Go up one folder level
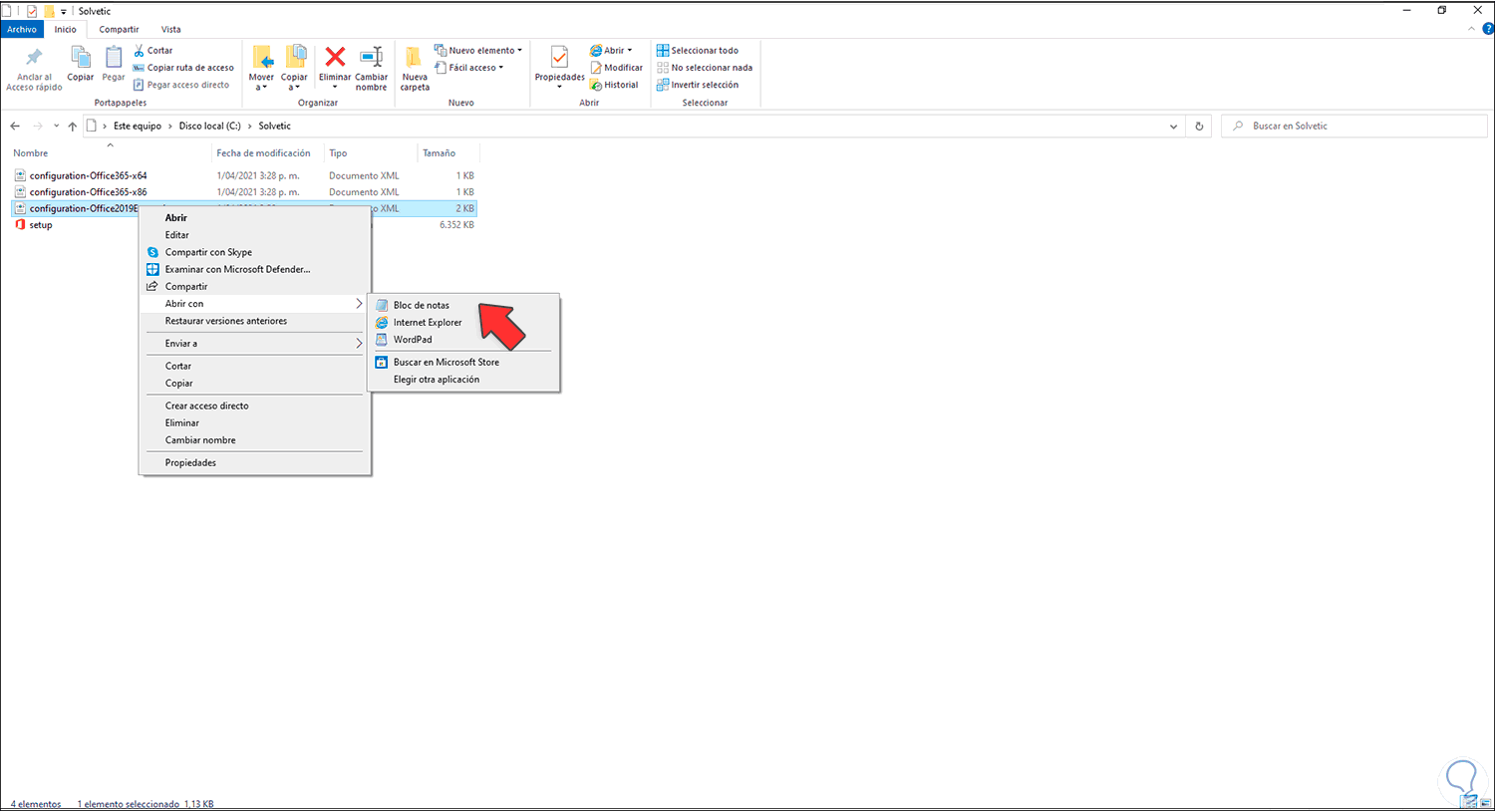Viewport: 1495px width, 812px height. [x=73, y=127]
